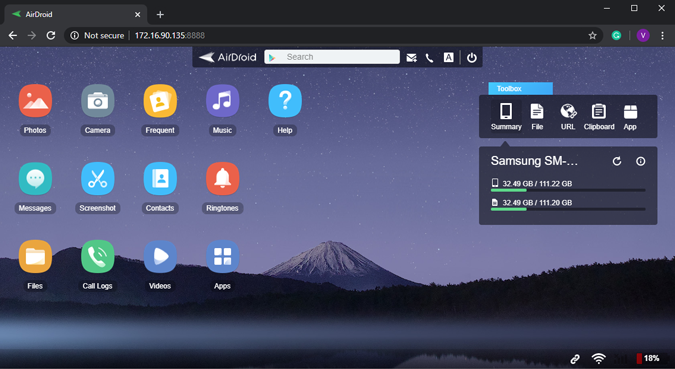This screenshot has width=675, height=369.
Task: Open the Ringtones icon
Action: pyautogui.click(x=223, y=179)
